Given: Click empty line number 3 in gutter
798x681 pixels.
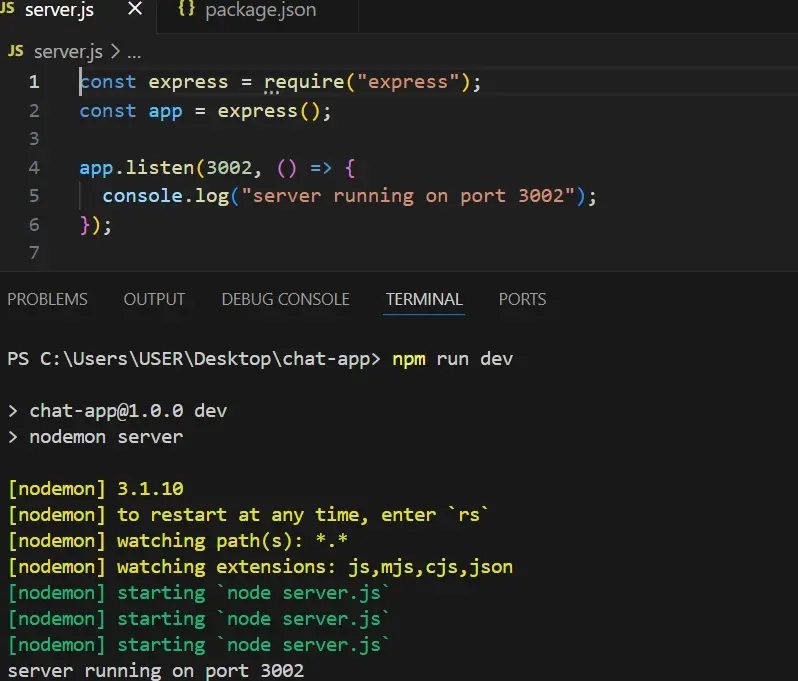Looking at the screenshot, I should point(34,139).
